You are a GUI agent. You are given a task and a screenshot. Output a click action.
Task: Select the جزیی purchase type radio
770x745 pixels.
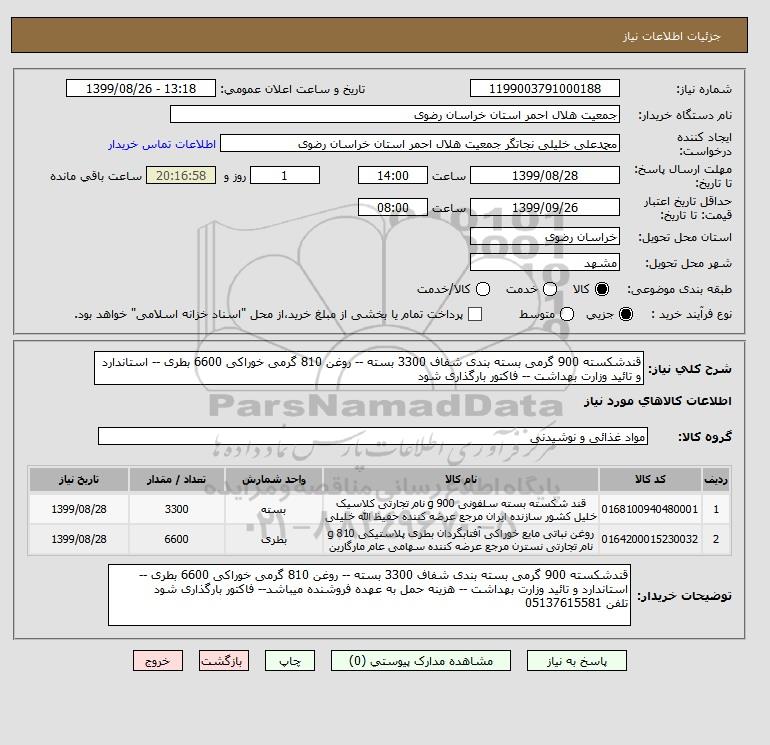coord(626,314)
